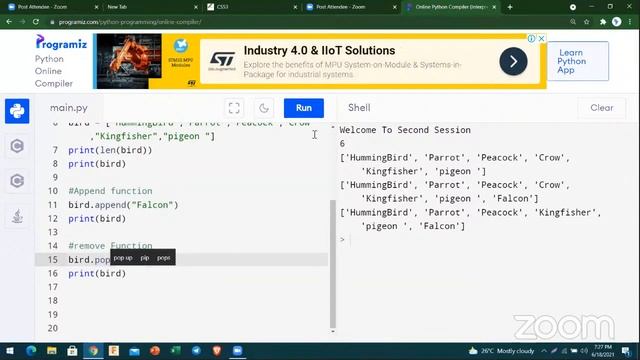Open Microsoft Edge from taskbar
The image size is (640, 360).
point(31,351)
